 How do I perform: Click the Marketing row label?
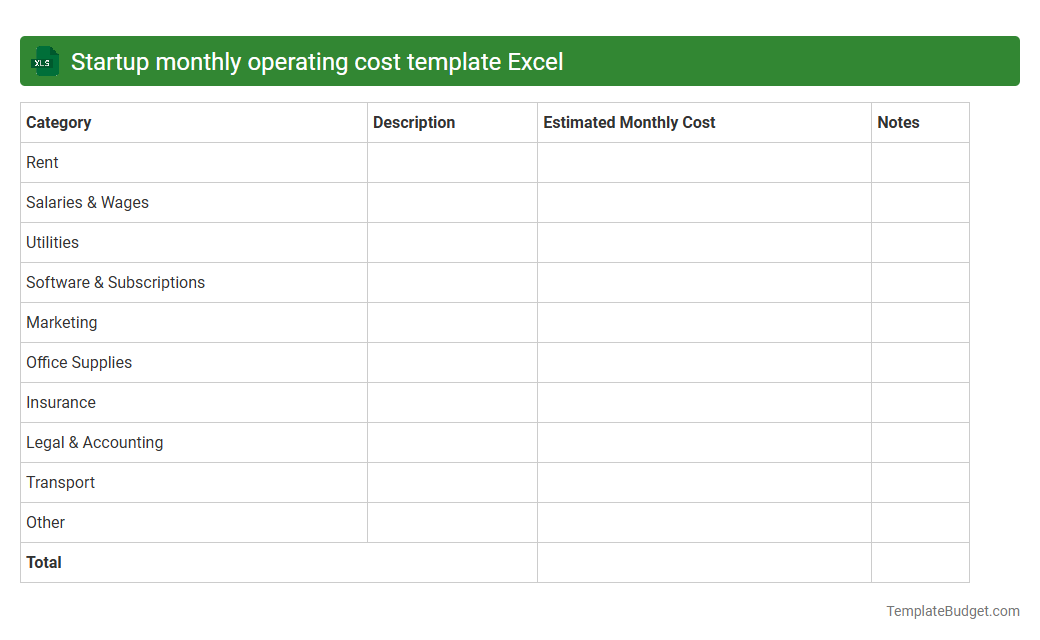click(62, 322)
